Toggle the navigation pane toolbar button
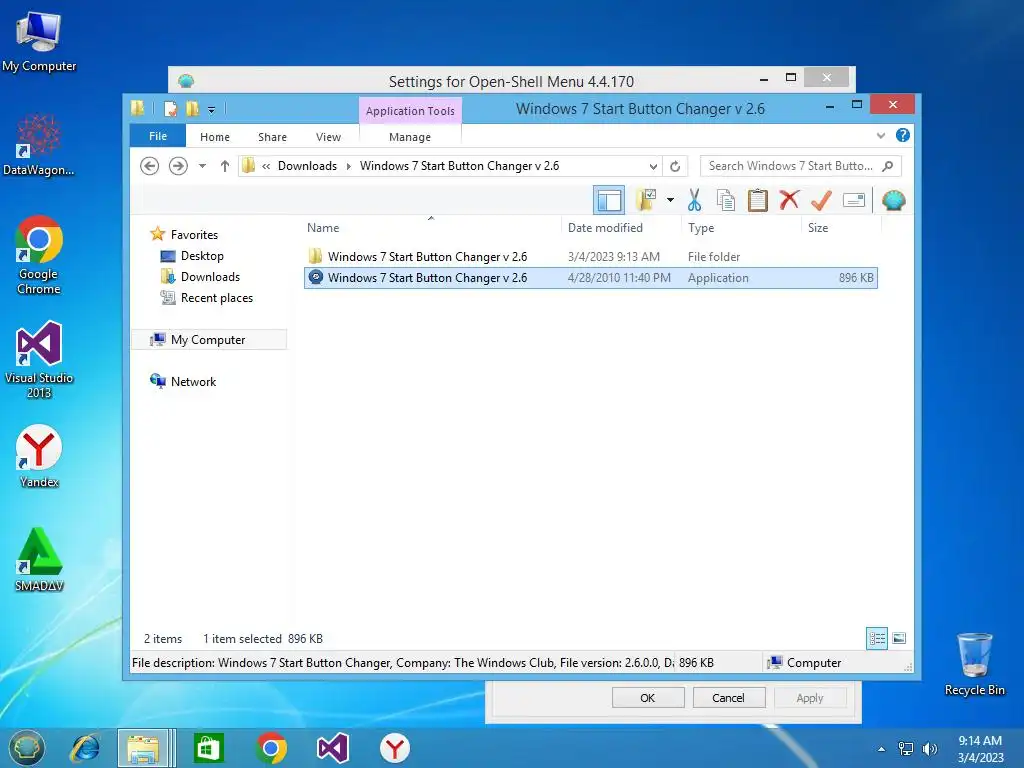Screen dimensions: 1024x768 point(609,200)
